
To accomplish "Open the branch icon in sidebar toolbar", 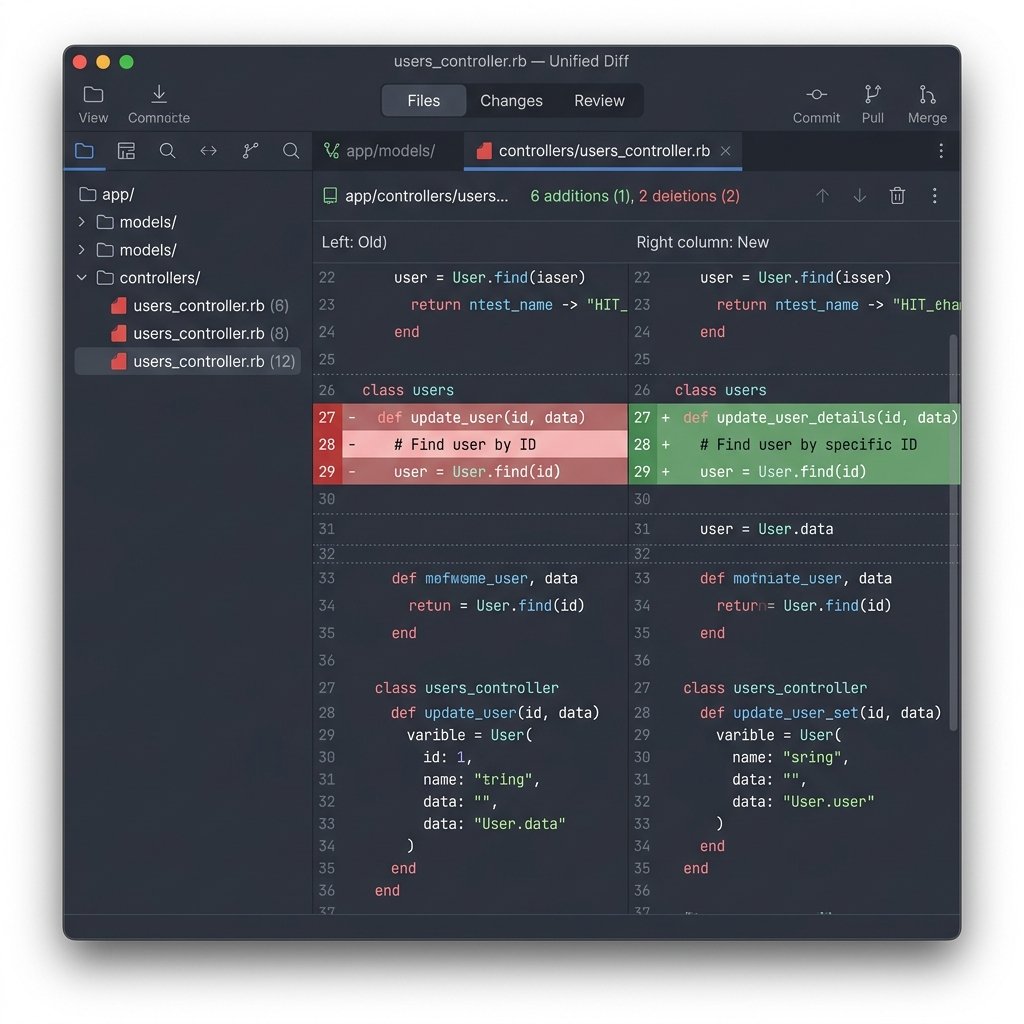I will pos(250,151).
